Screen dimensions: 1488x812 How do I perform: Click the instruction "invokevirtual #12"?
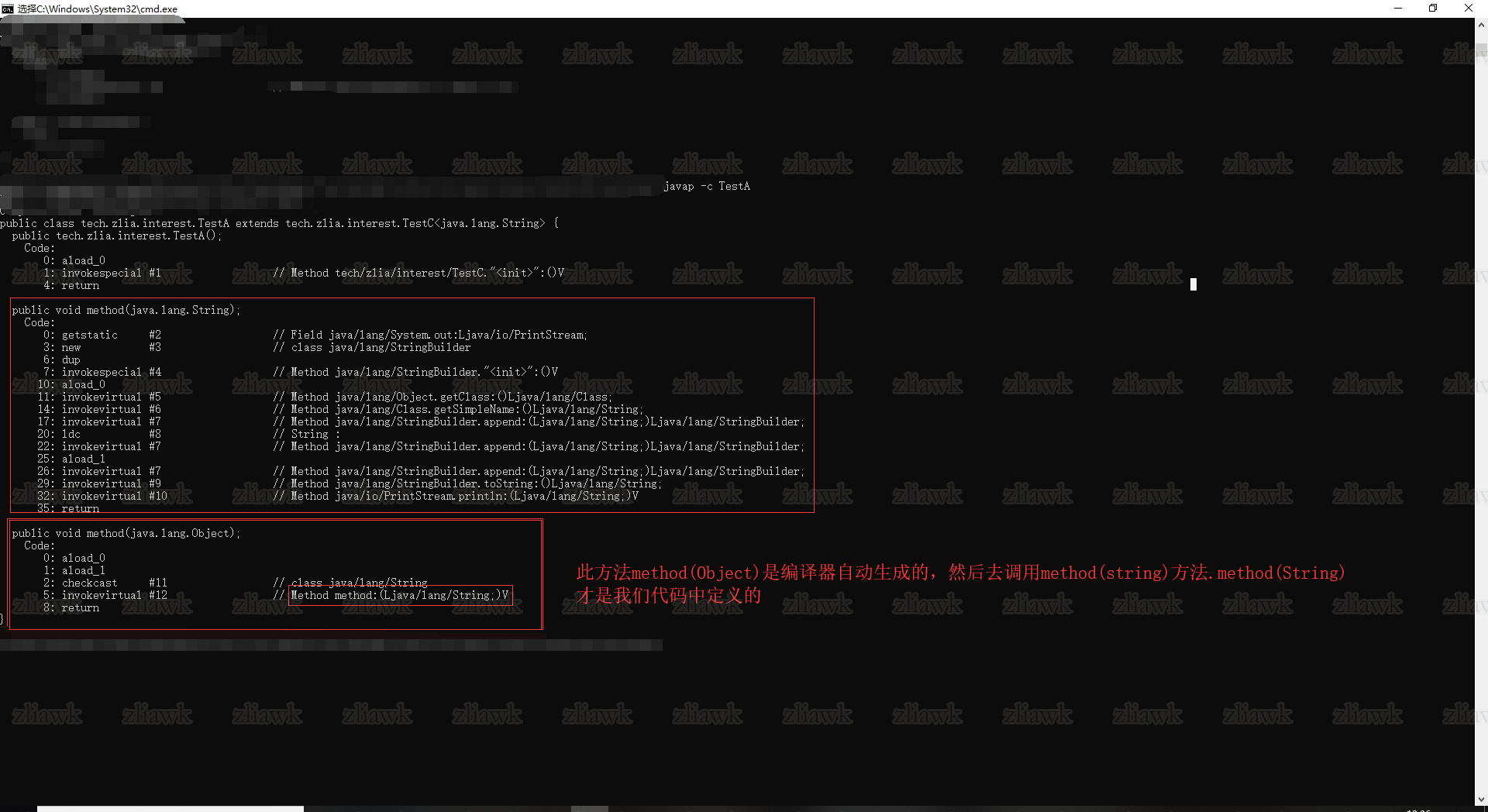tap(115, 596)
